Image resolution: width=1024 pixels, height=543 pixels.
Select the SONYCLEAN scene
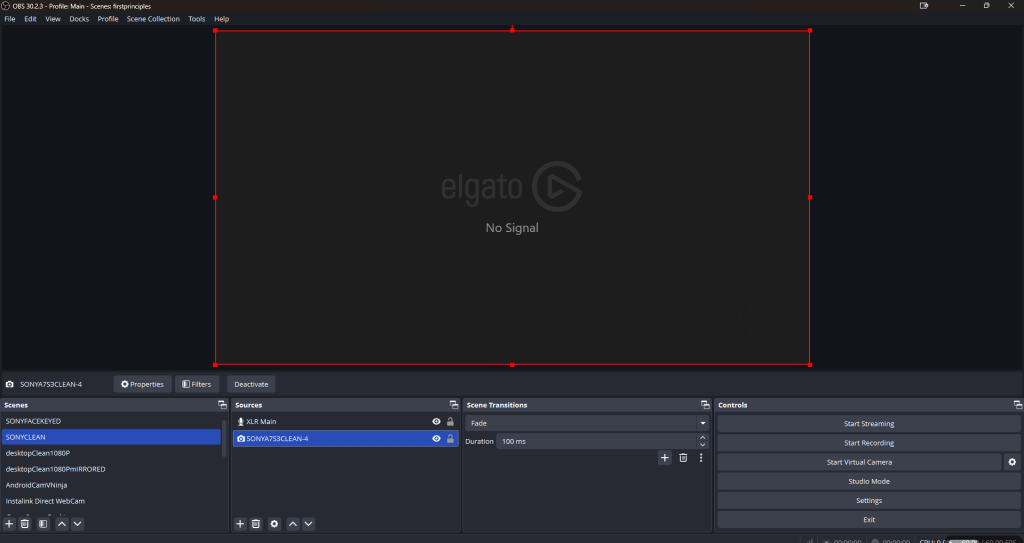[111, 437]
